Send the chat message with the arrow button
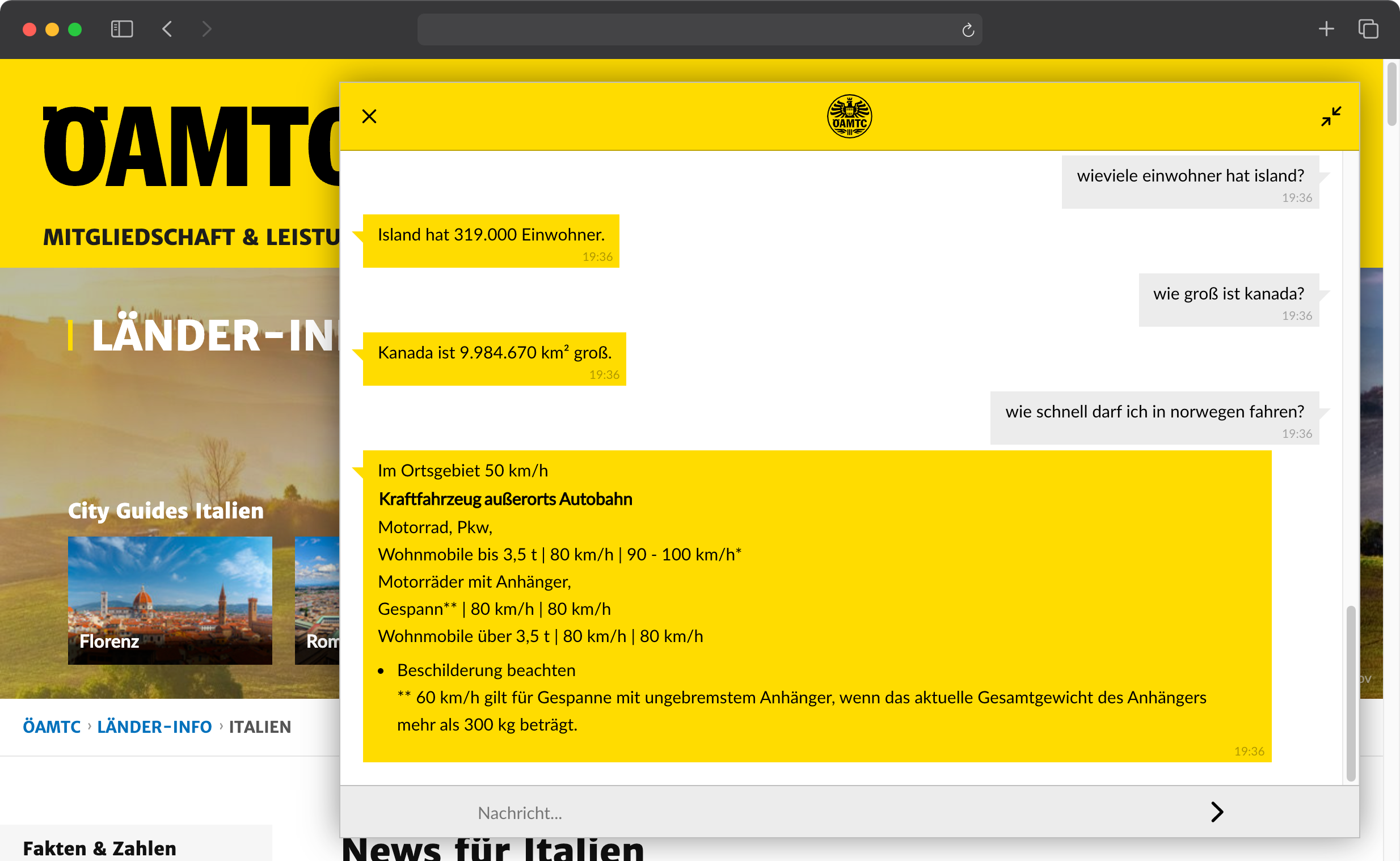This screenshot has width=1400, height=861. pos(1216,812)
